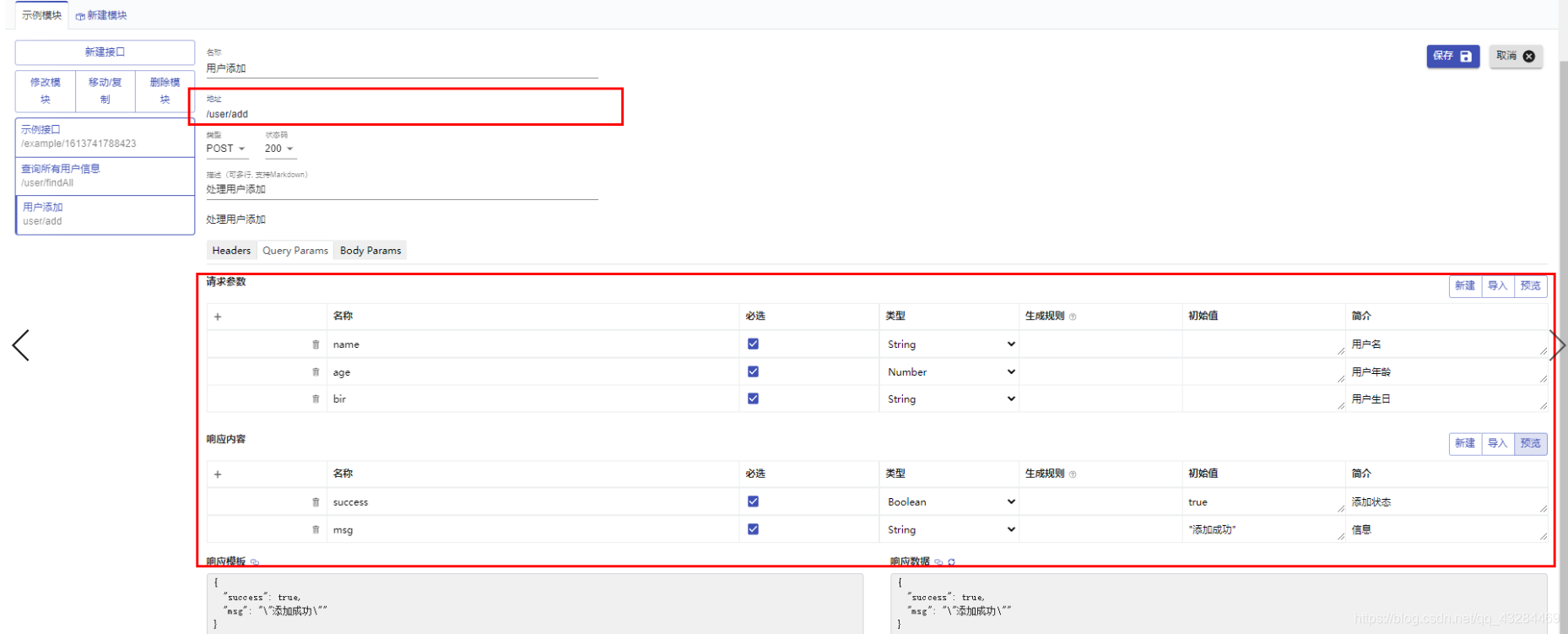The image size is (1568, 634).
Task: Open the type dropdown for msg
Action: point(950,530)
